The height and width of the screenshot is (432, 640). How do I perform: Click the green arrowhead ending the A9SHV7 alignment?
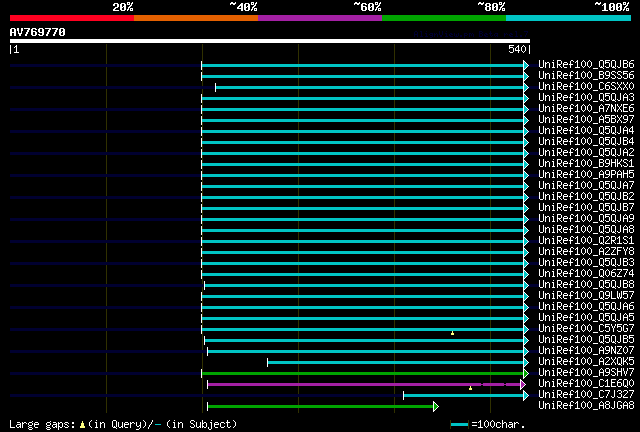(526, 373)
